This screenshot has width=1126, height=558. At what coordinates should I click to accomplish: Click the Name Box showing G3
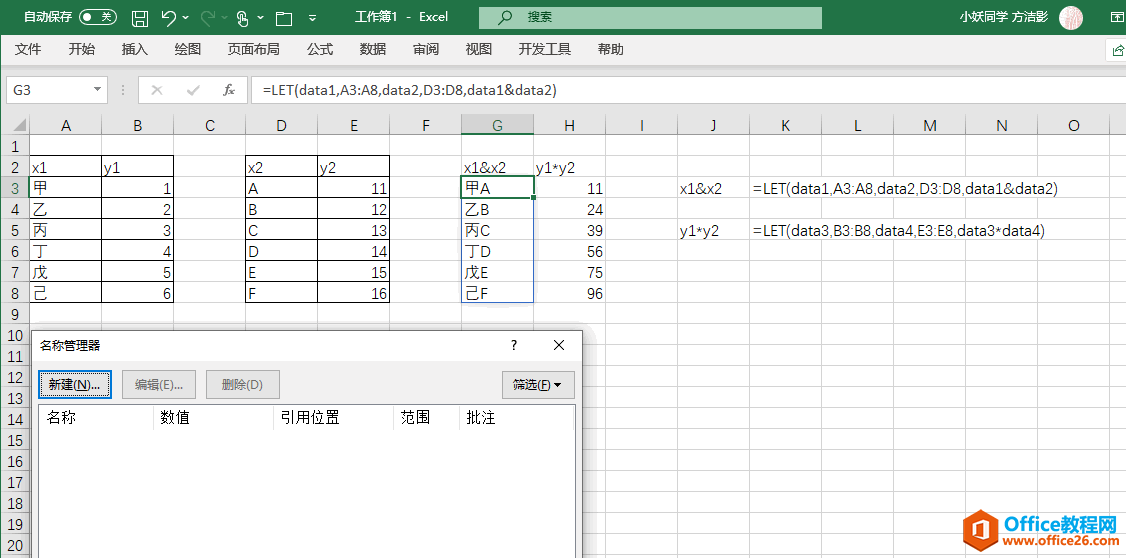point(47,90)
